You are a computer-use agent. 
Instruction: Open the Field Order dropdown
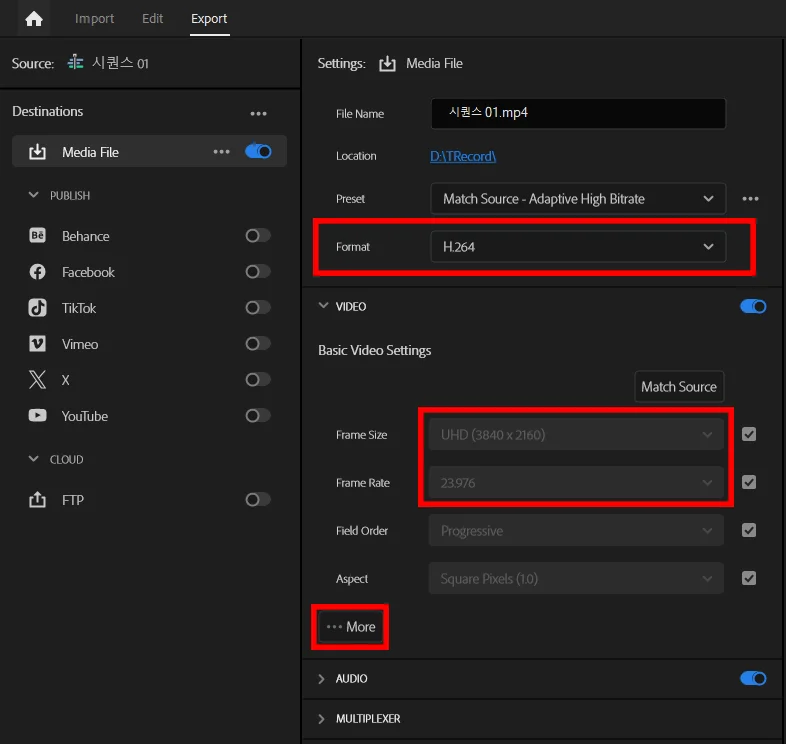(575, 530)
